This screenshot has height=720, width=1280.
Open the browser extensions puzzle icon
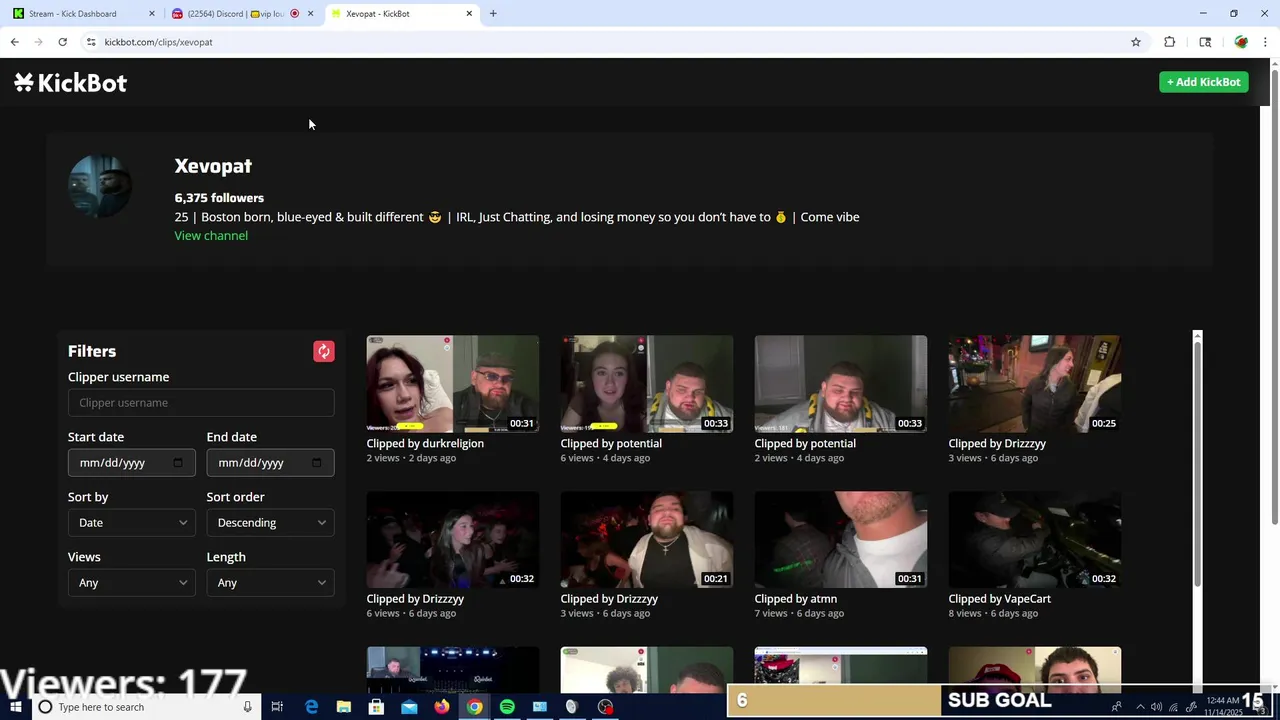[x=1169, y=42]
